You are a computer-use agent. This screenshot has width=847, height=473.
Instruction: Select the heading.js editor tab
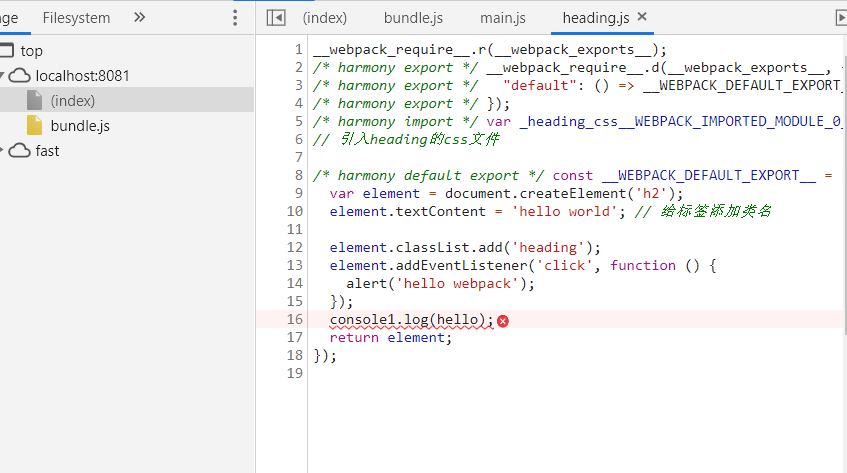[596, 18]
